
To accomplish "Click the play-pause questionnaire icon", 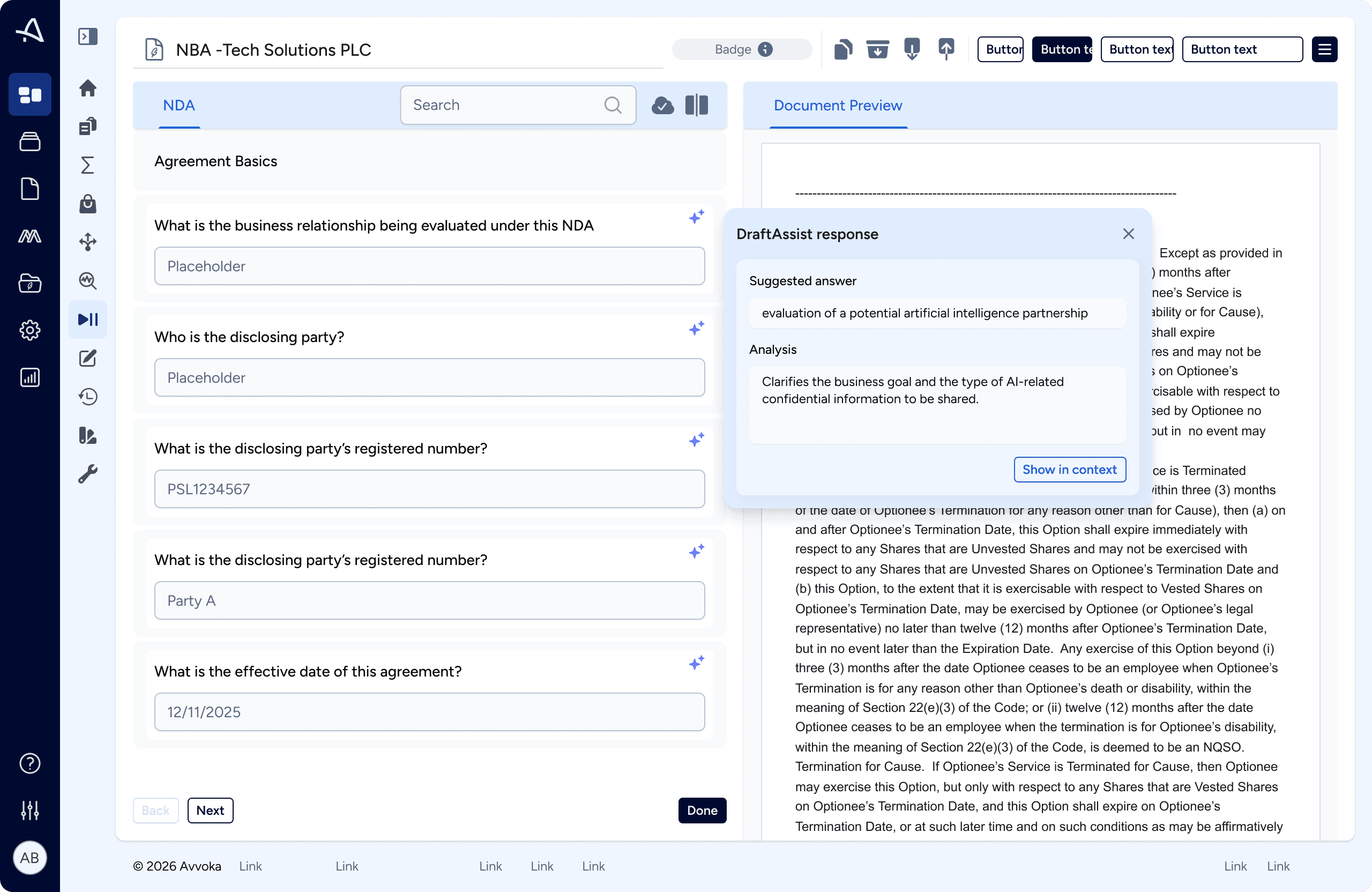I will tap(87, 319).
